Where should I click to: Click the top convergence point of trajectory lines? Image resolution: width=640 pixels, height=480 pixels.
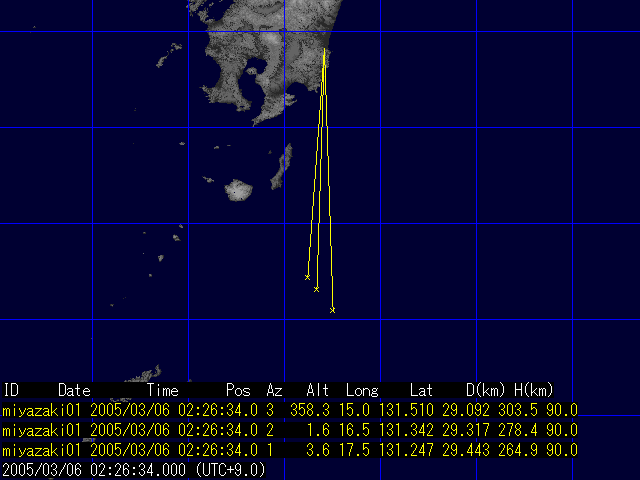tap(326, 50)
